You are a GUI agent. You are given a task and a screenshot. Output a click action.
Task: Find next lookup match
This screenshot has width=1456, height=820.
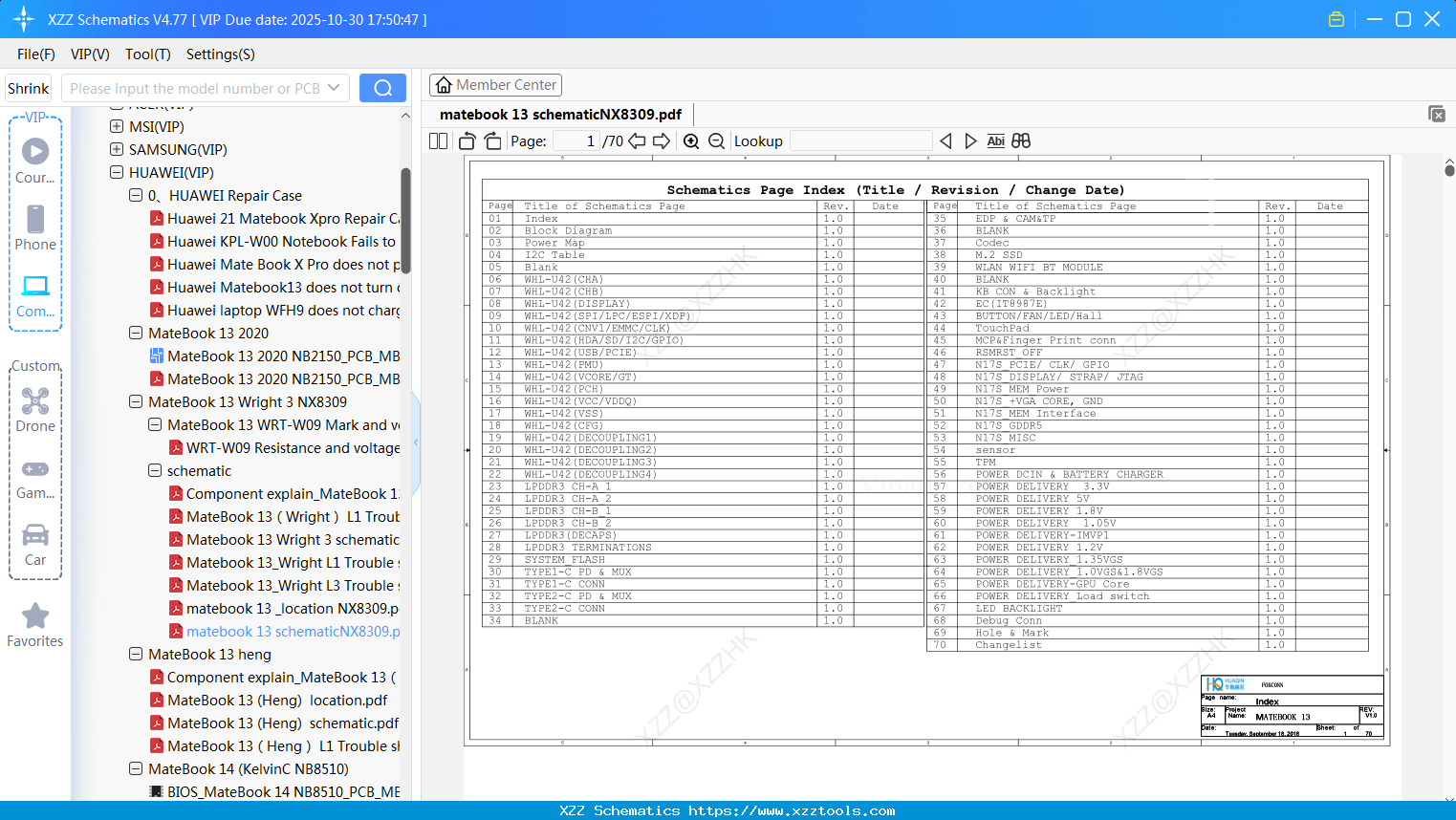[x=970, y=141]
